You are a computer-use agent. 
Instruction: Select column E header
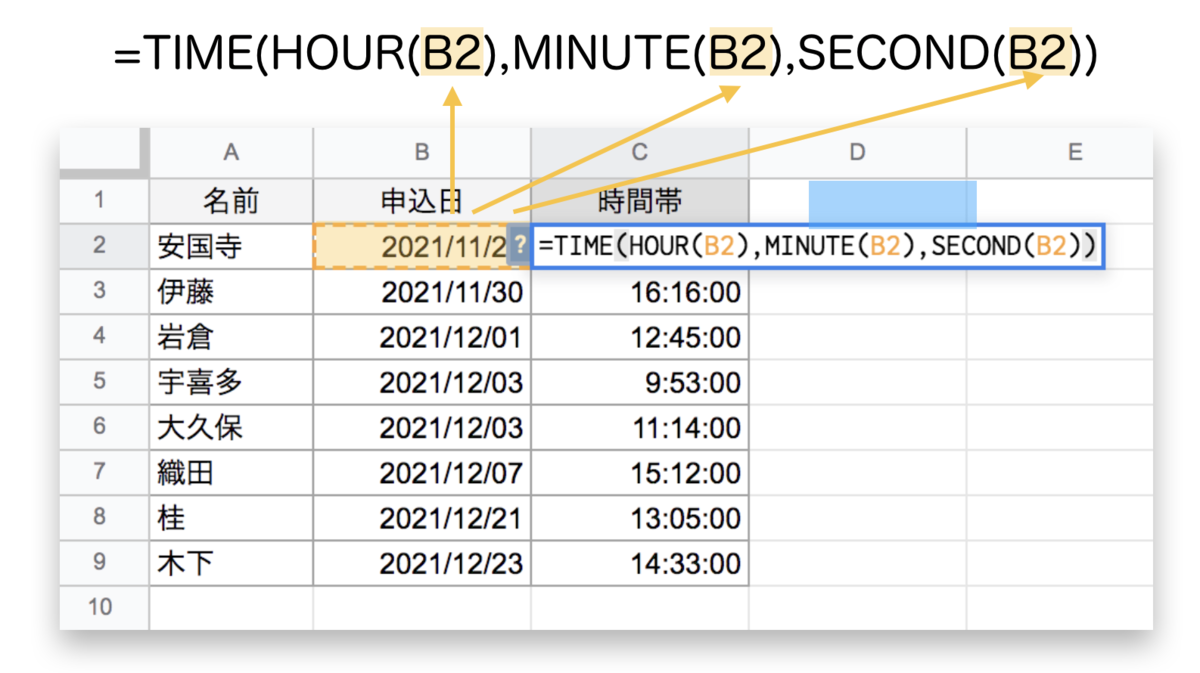tap(1060, 152)
